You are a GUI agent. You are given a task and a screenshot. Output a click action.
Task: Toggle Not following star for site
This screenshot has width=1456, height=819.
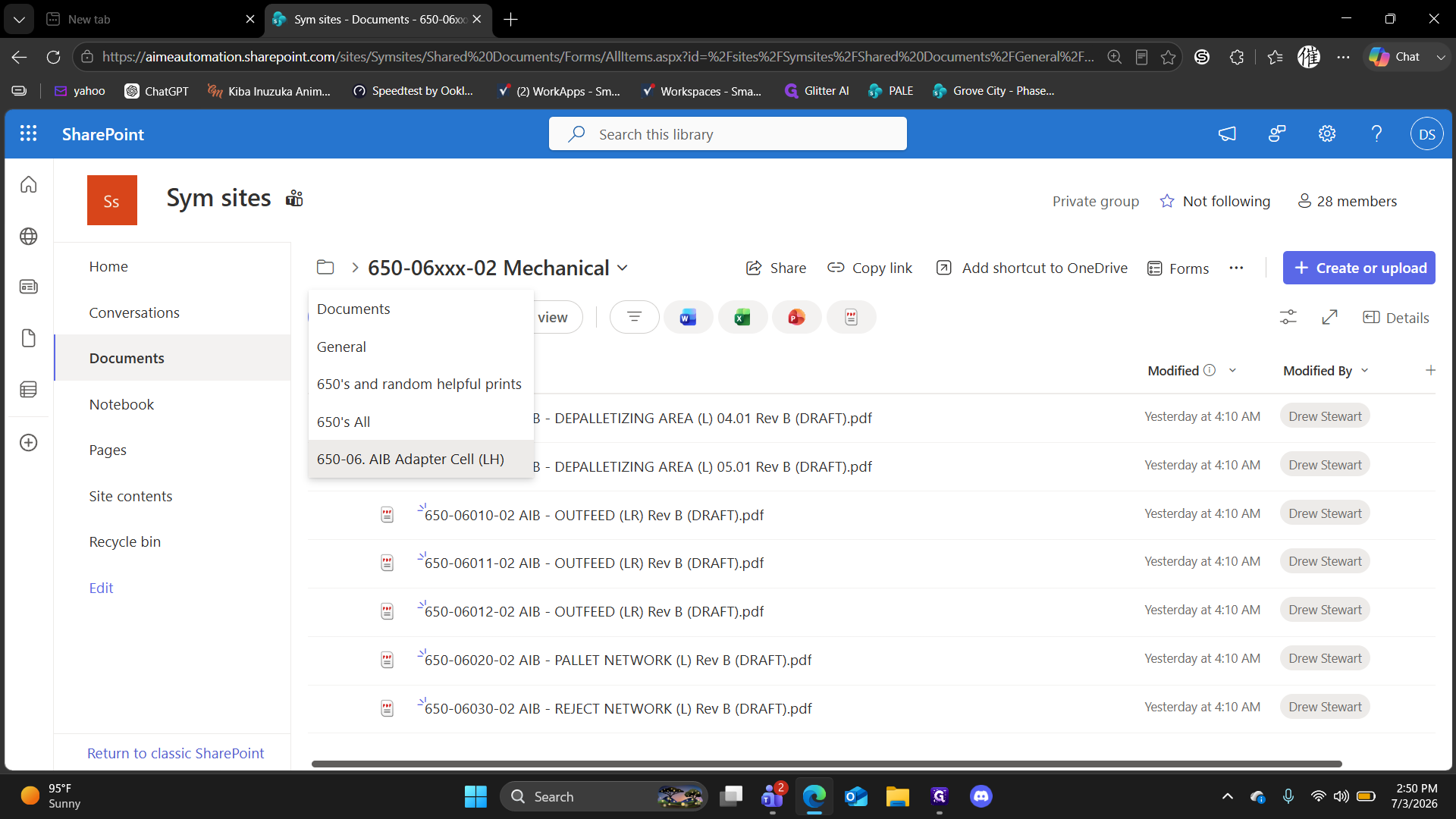[1167, 201]
